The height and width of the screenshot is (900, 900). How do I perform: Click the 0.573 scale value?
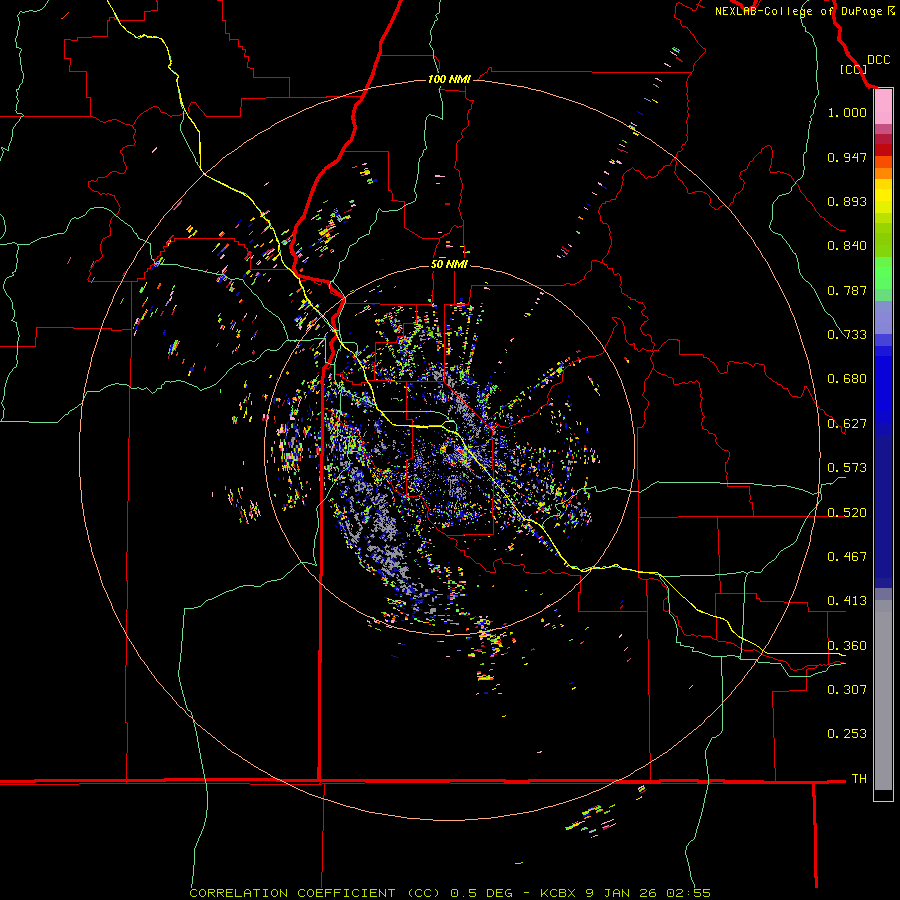coord(847,468)
